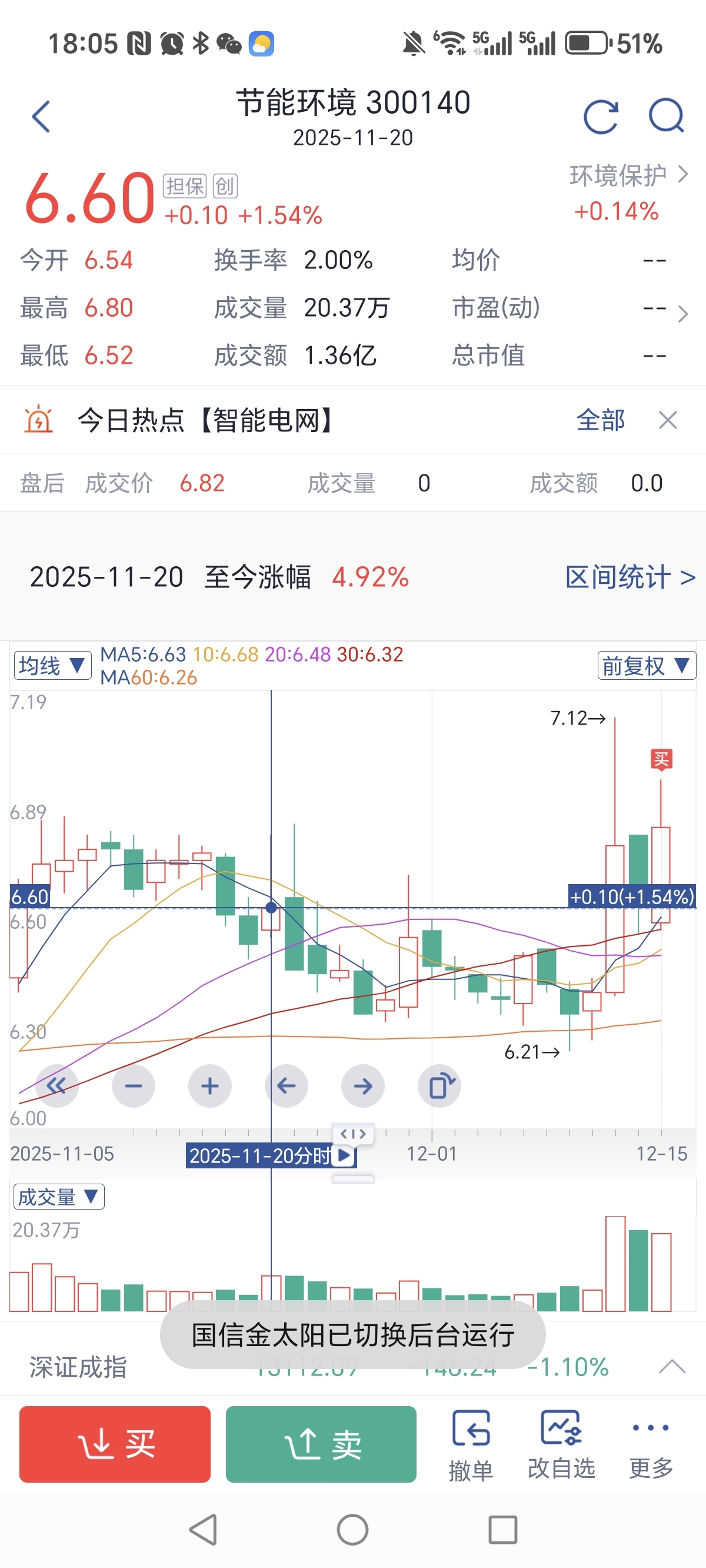This screenshot has height=1568, width=706.
Task: Move crosshair one day left
Action: (x=286, y=1086)
